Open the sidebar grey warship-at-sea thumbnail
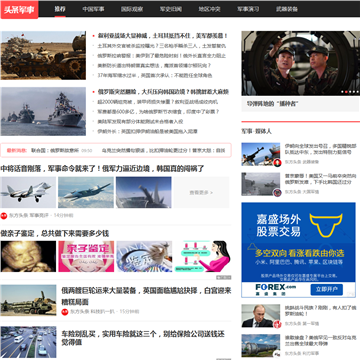360x360 pixels. click(261, 184)
